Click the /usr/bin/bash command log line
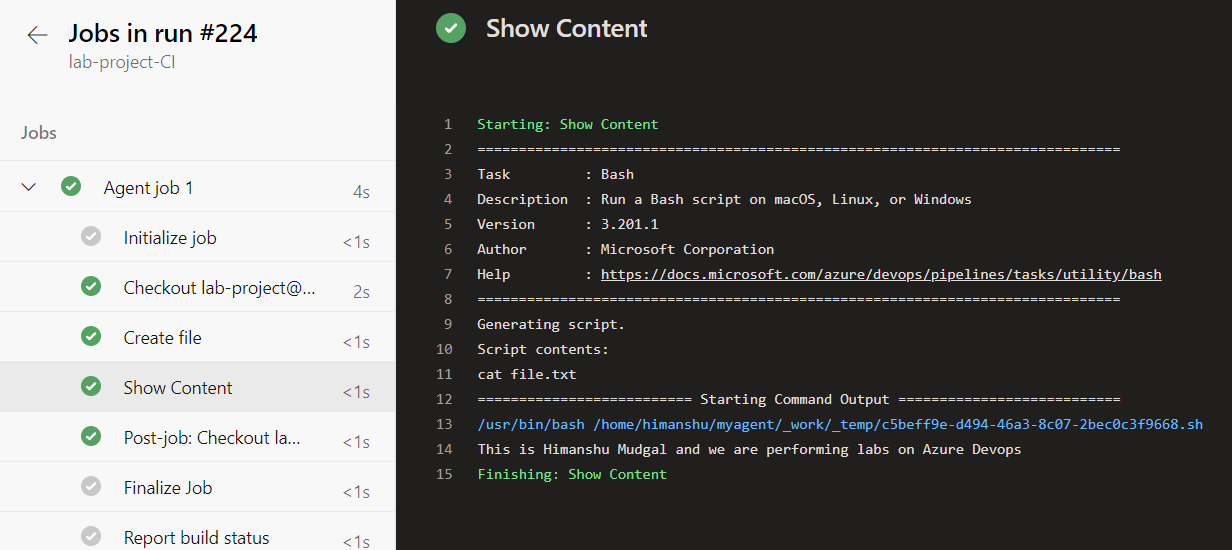The image size is (1232, 550). pos(840,424)
